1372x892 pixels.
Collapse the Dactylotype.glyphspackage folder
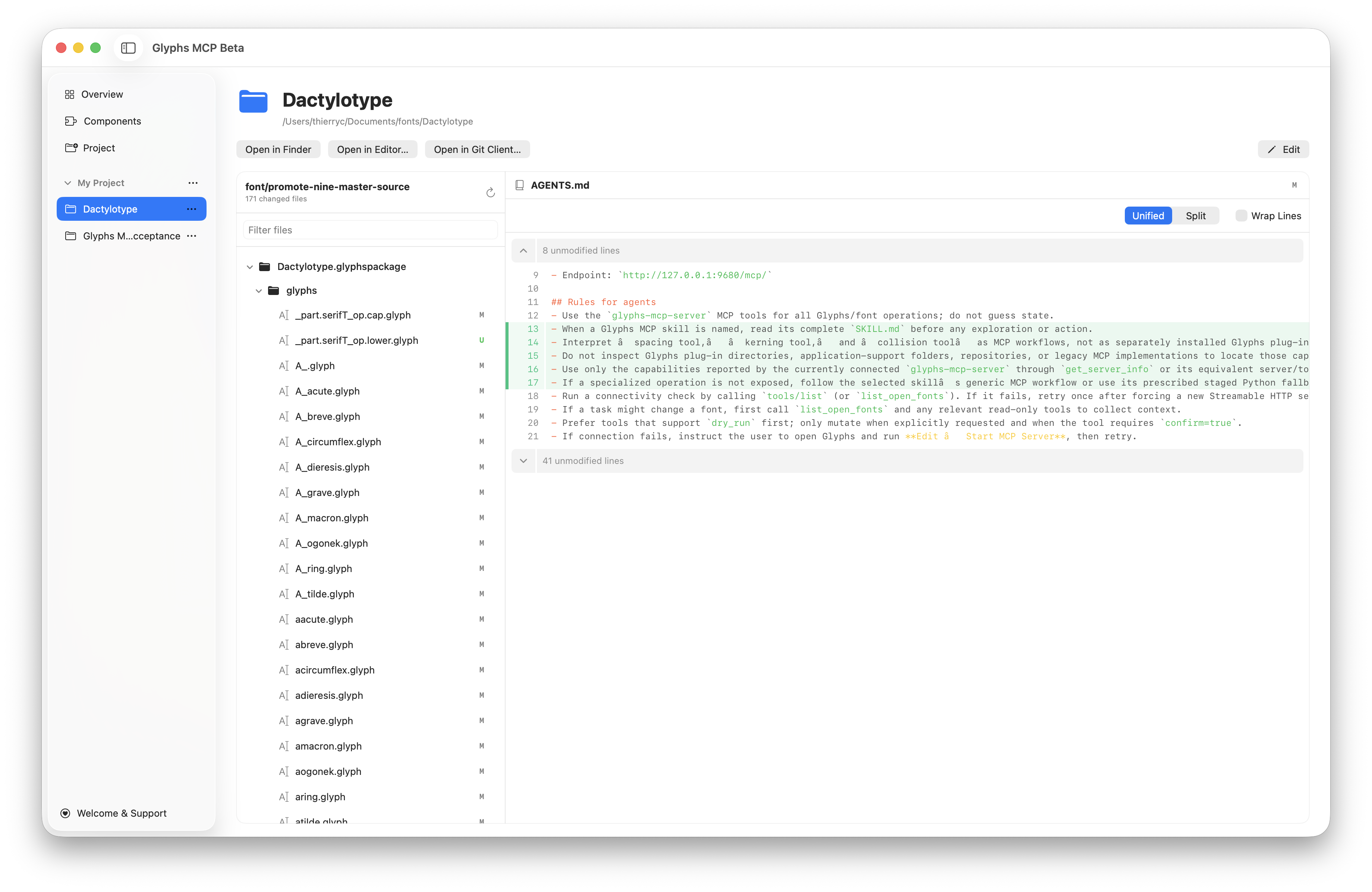250,266
